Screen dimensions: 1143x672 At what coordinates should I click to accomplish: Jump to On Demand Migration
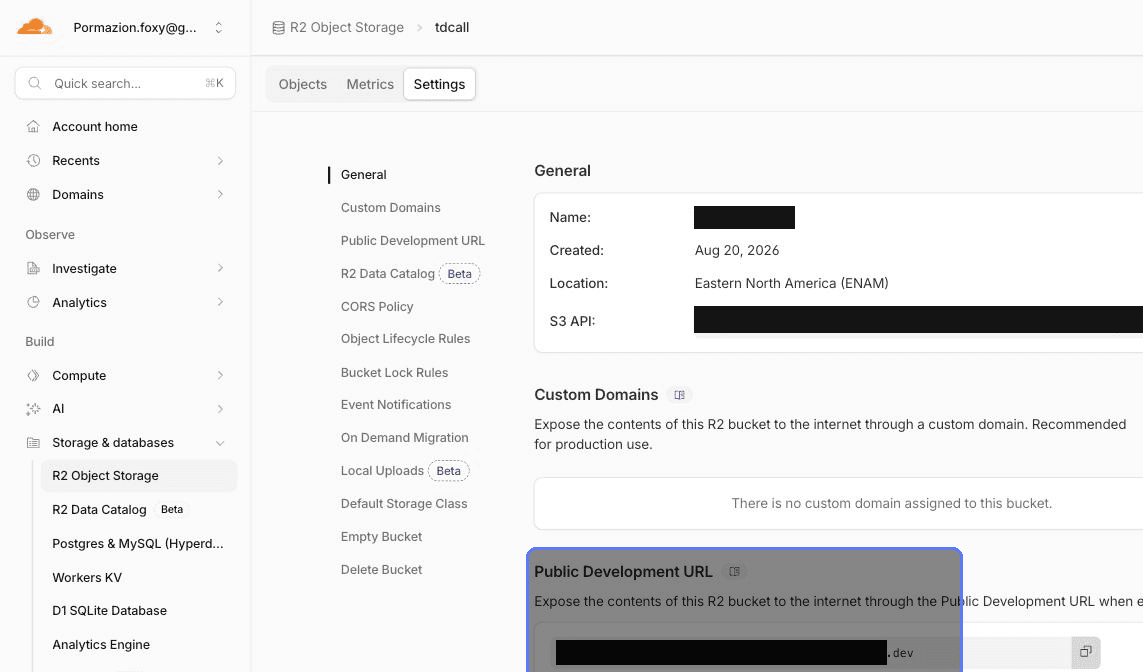coord(405,437)
